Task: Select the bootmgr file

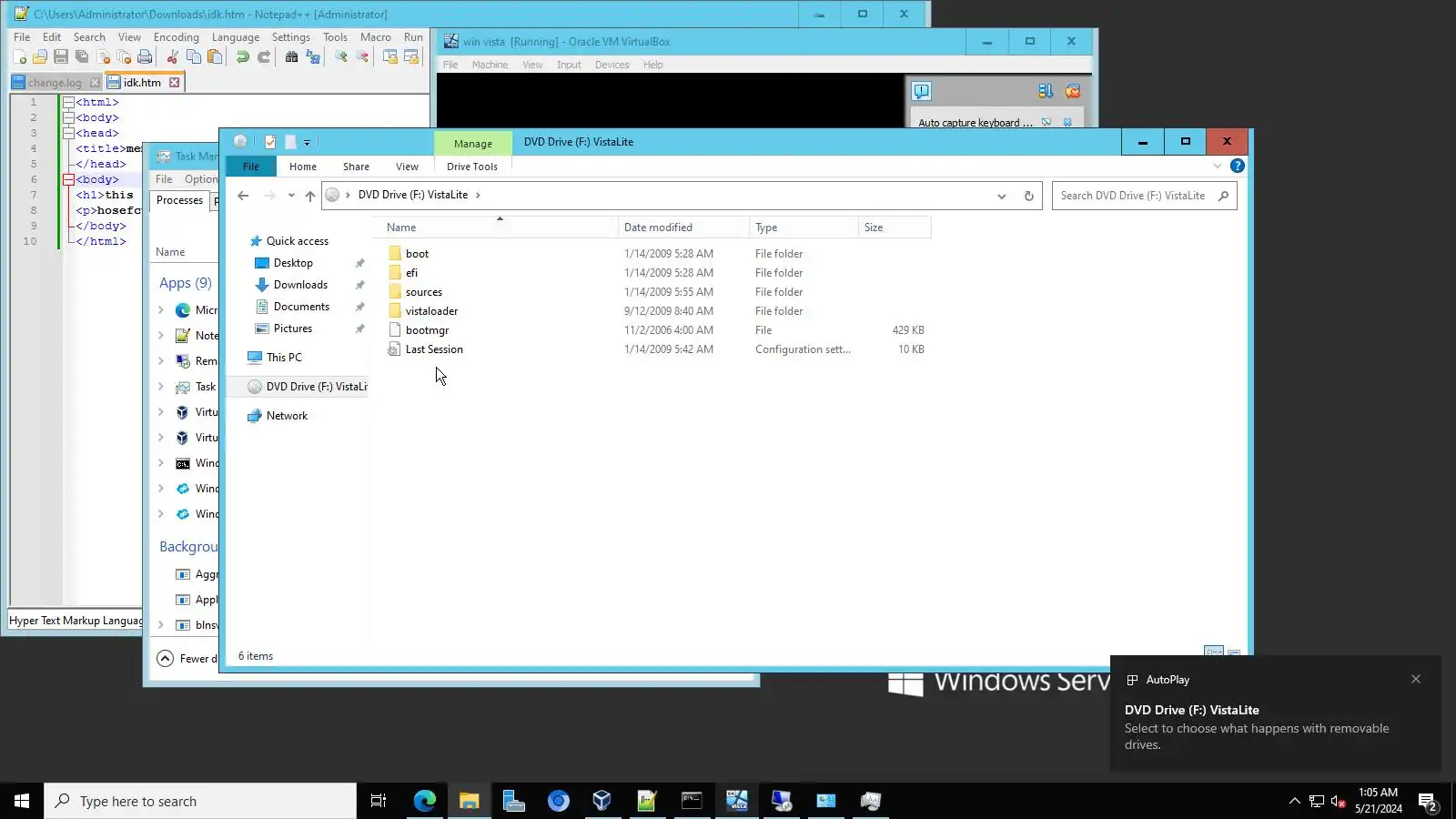Action: tap(427, 330)
